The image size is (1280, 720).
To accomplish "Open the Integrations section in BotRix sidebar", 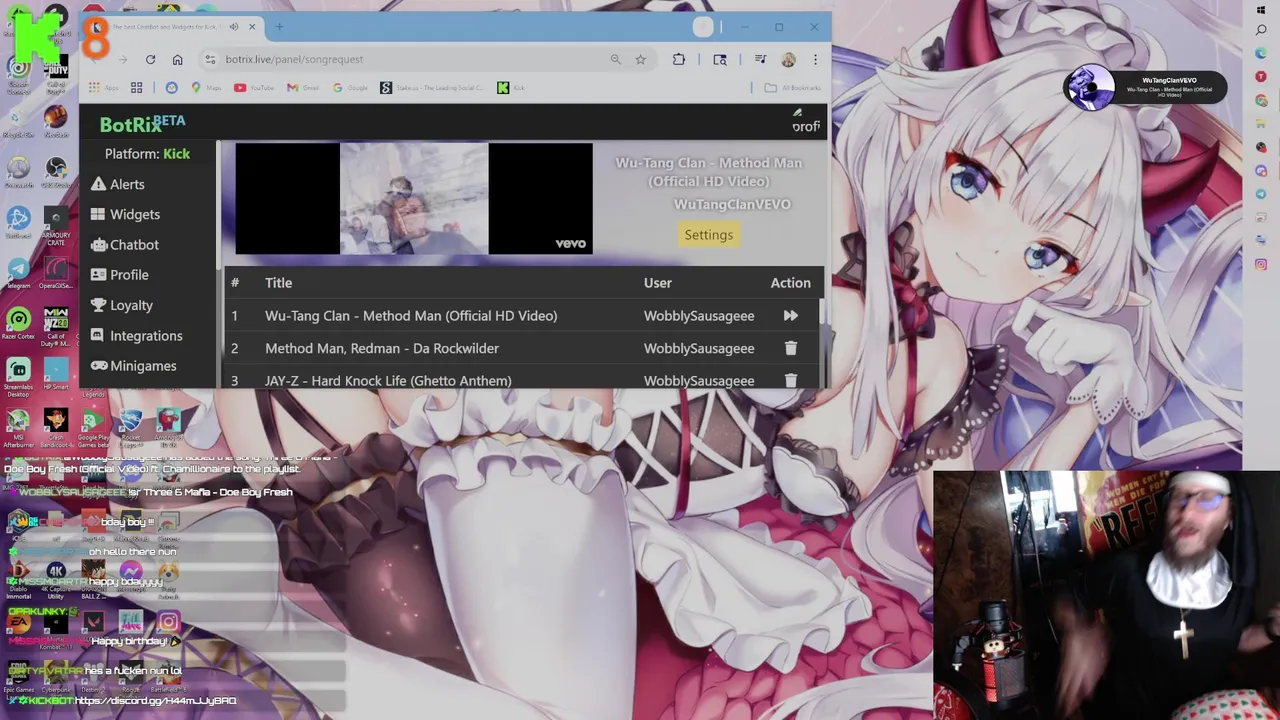I will (x=136, y=336).
